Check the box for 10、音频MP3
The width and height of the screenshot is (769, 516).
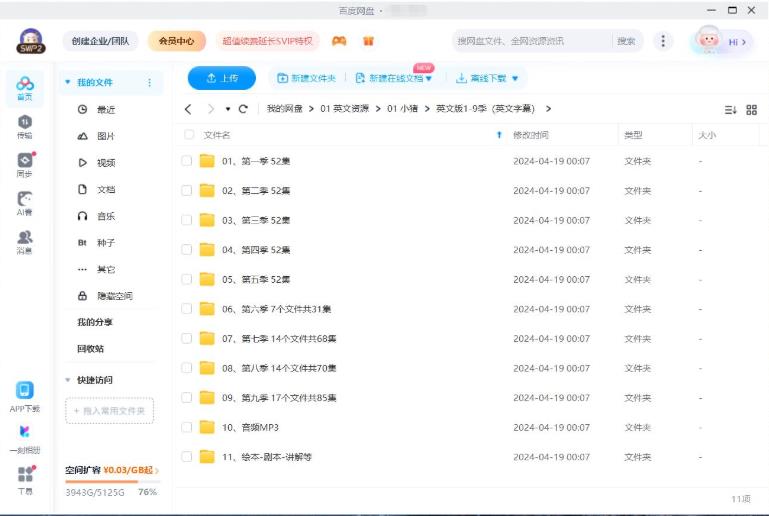tap(187, 427)
